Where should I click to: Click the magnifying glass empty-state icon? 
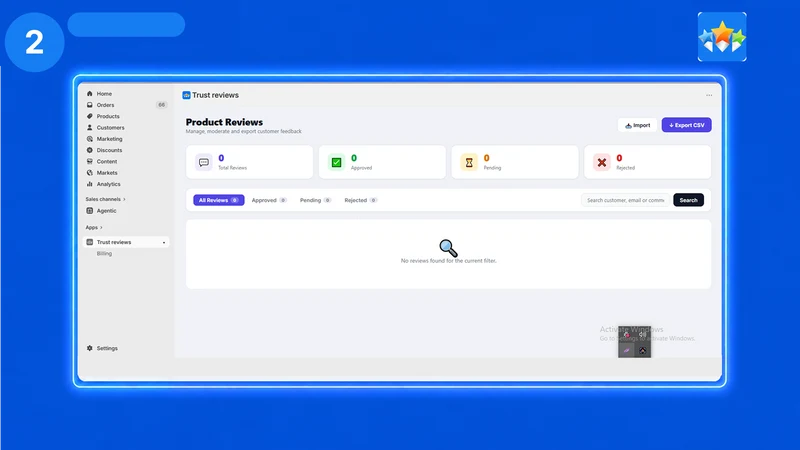pos(448,248)
